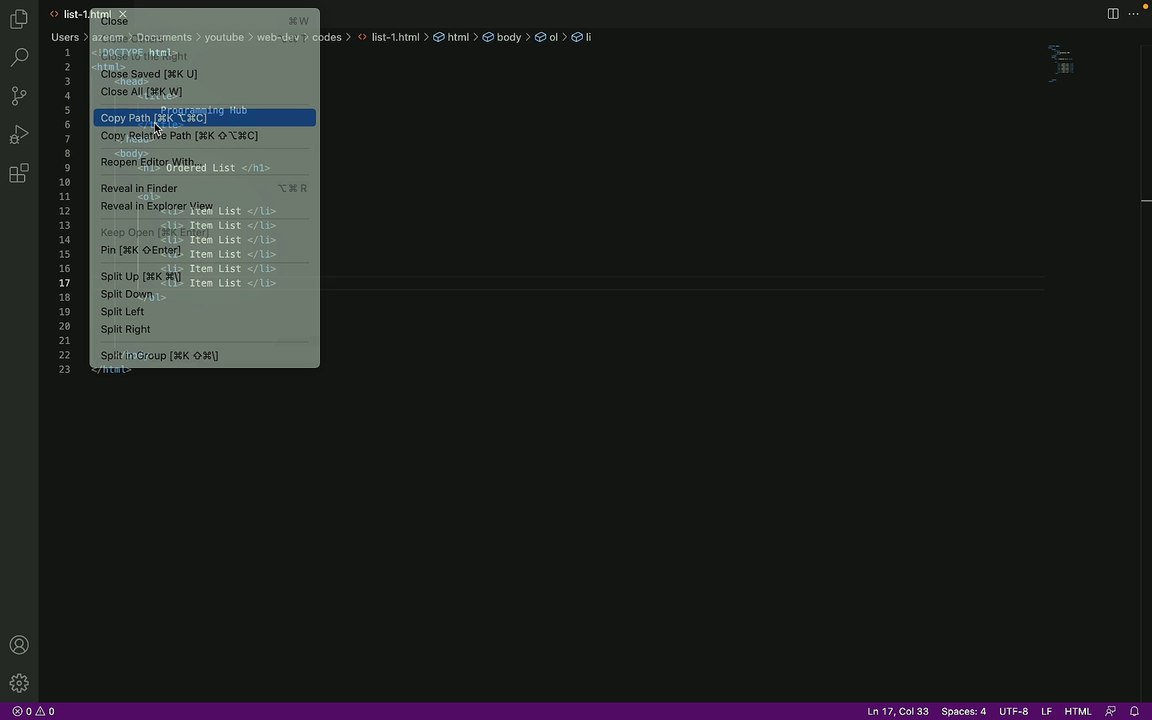Expand the body breadcrumb element
Image resolution: width=1152 pixels, height=720 pixels.
pos(508,37)
